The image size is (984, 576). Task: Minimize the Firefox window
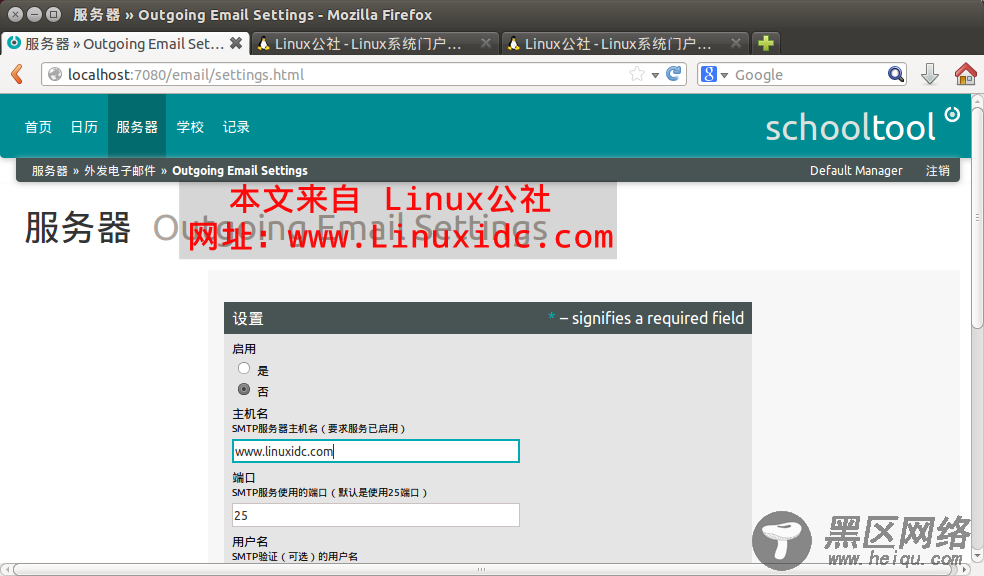[x=35, y=14]
